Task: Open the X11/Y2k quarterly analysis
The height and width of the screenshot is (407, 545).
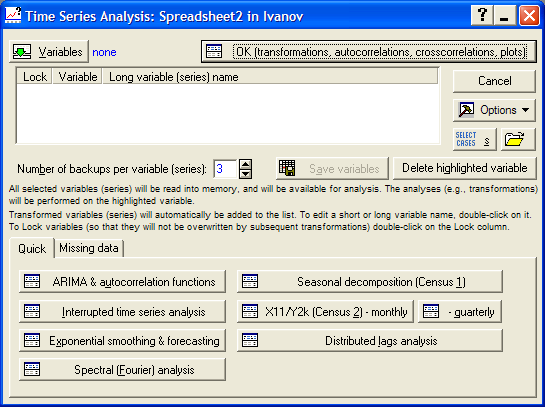Action: pos(460,312)
